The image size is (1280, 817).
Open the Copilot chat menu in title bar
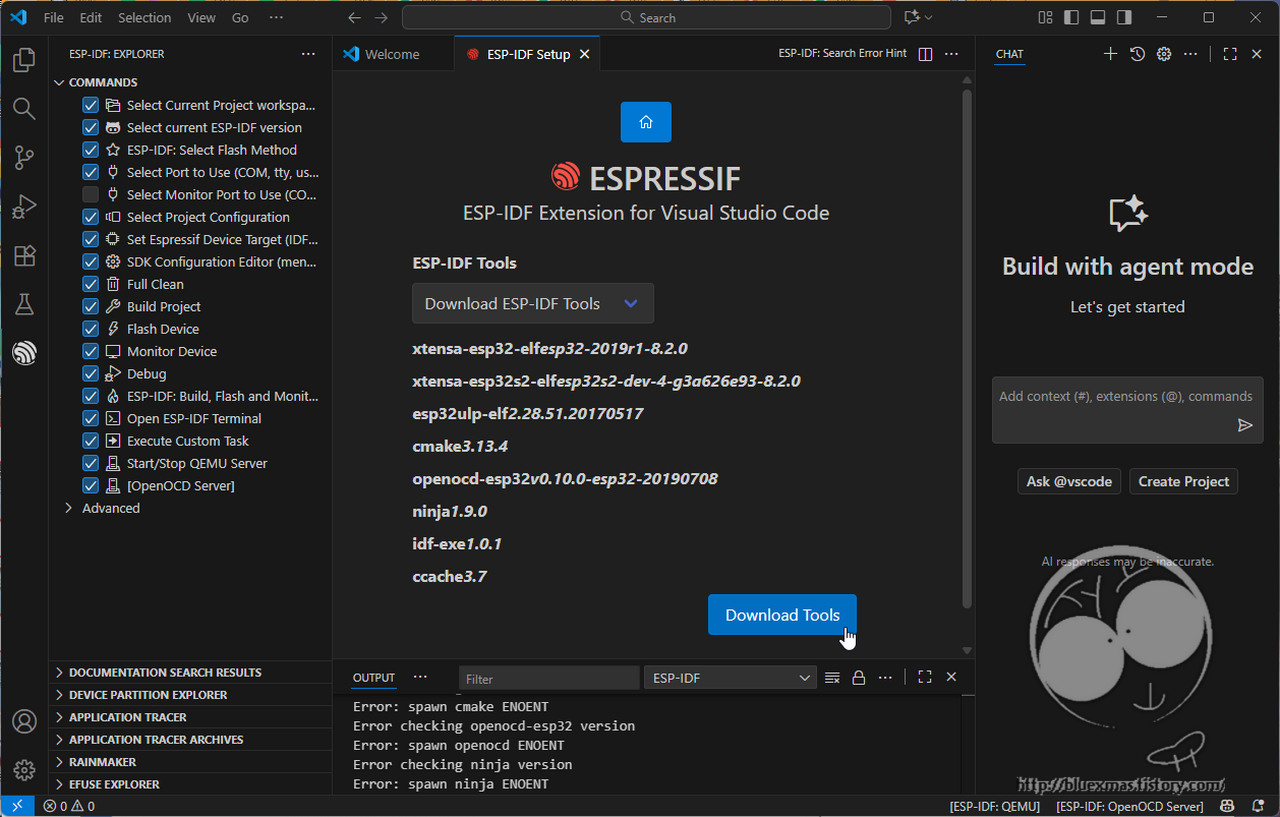pyautogui.click(x=918, y=17)
